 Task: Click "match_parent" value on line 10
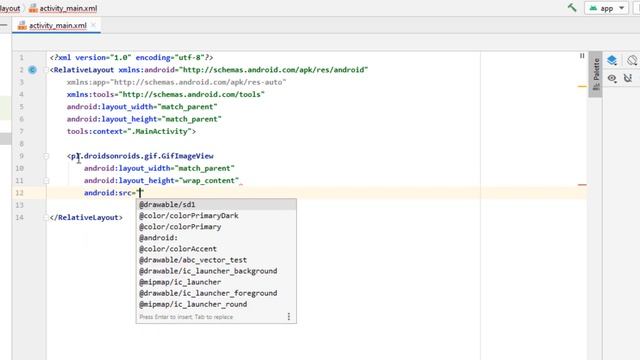[x=204, y=168]
